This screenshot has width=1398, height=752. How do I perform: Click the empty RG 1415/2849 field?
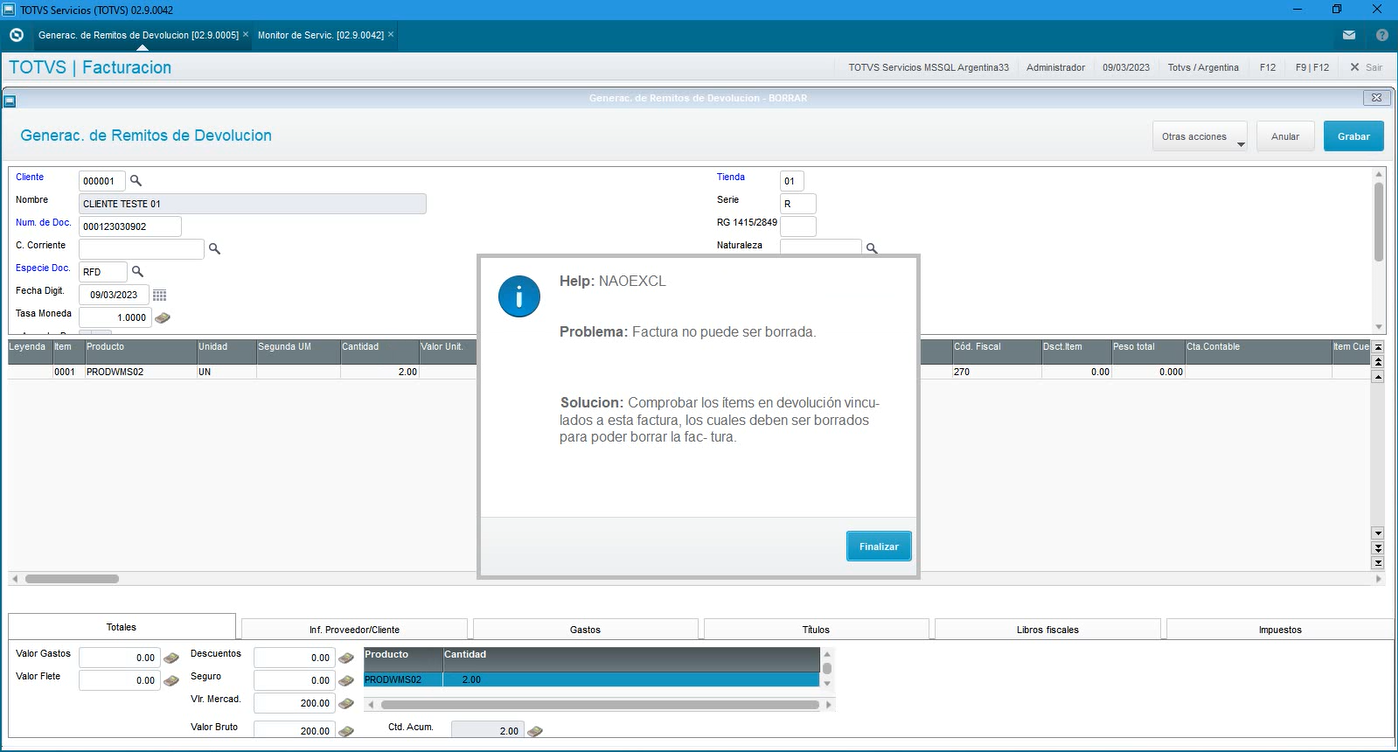pos(798,226)
